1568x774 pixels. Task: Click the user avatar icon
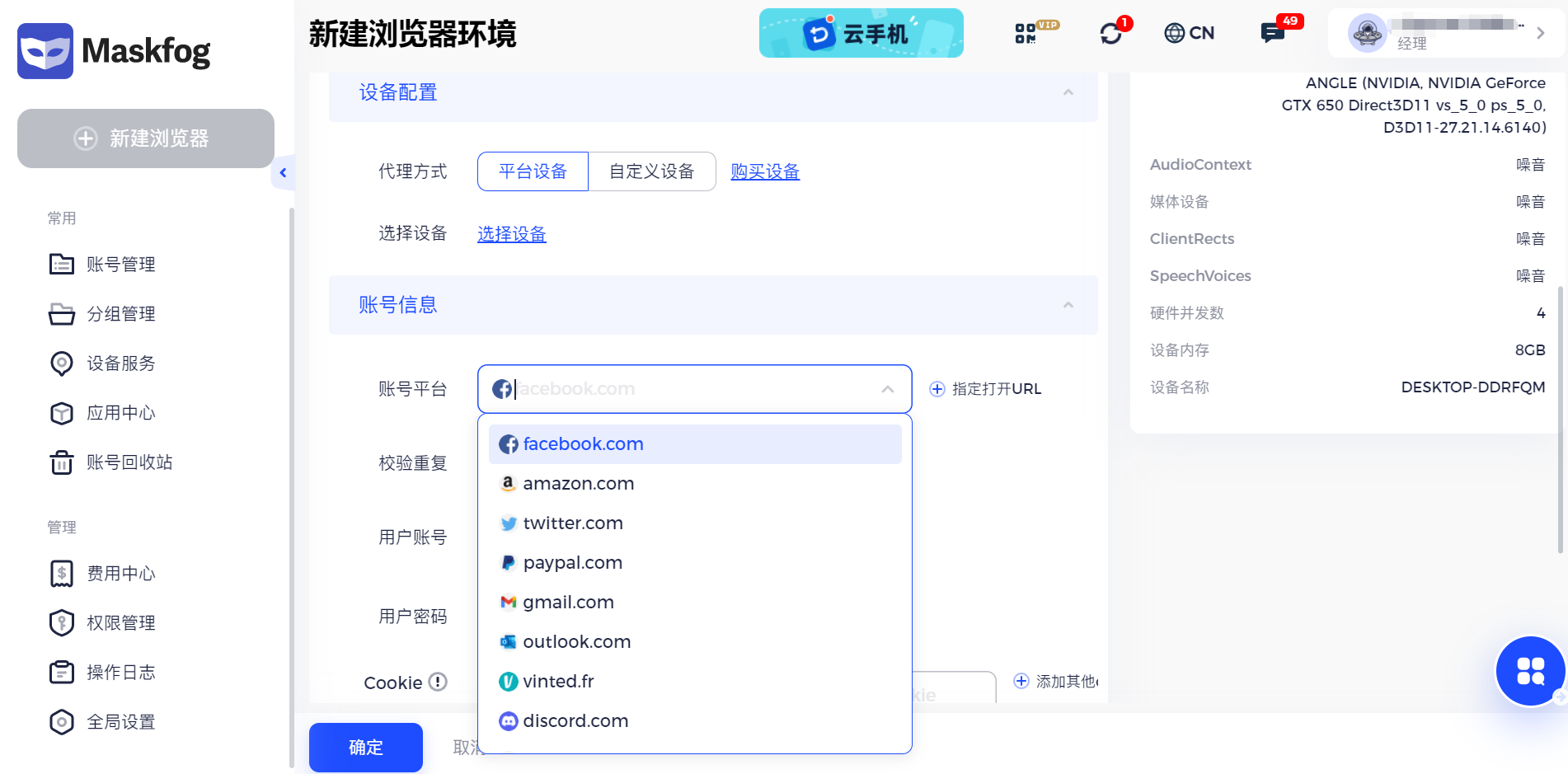point(1368,33)
